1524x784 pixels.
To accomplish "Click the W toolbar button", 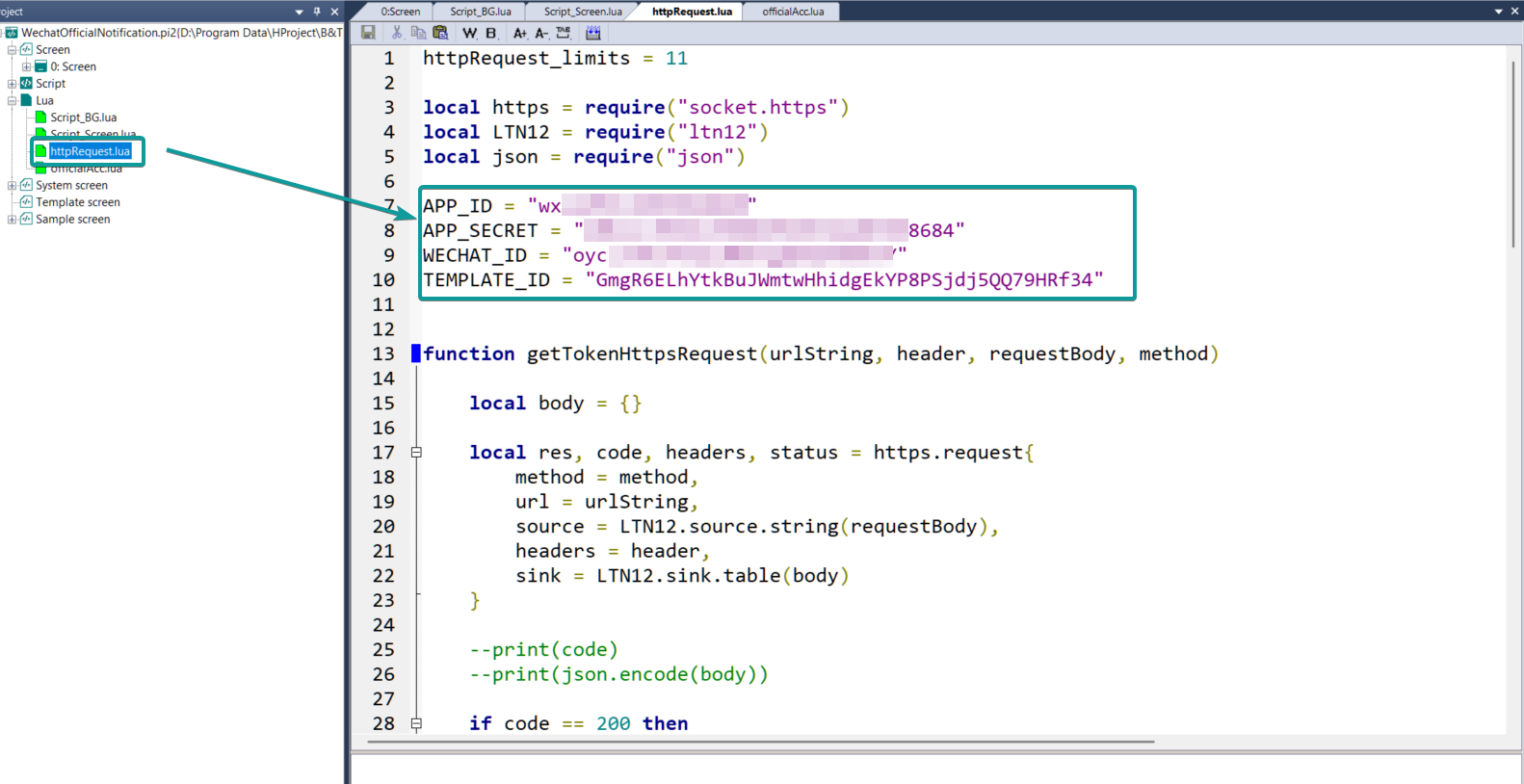I will (x=469, y=33).
